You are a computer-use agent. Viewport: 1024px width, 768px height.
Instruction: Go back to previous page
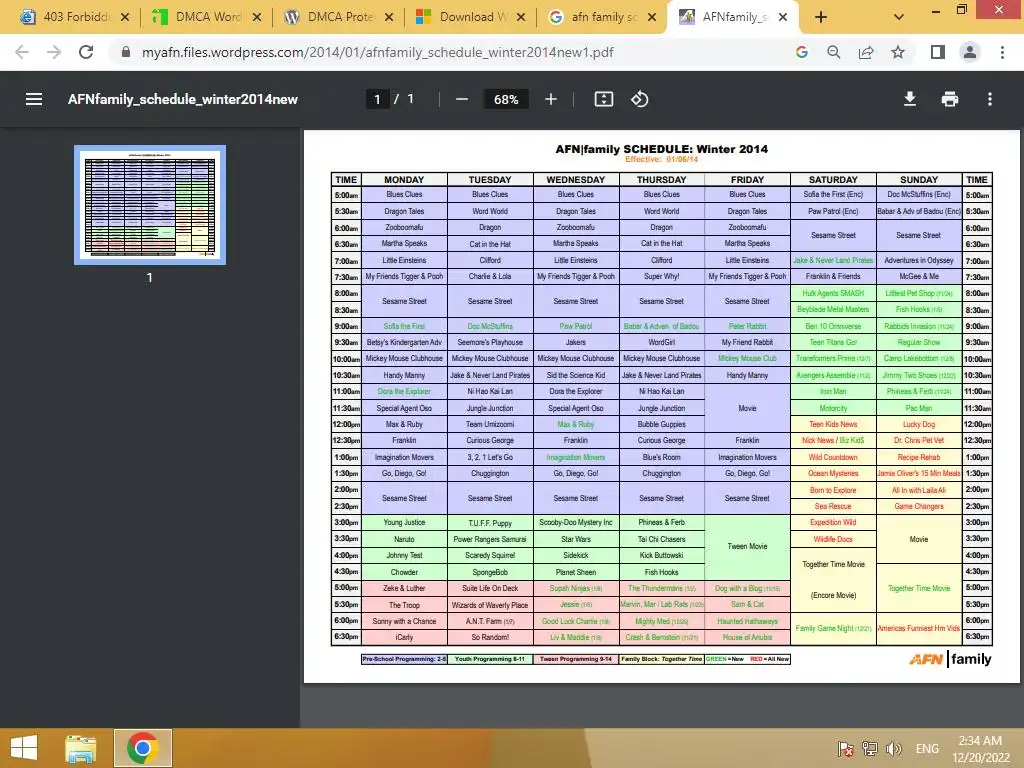[x=22, y=52]
